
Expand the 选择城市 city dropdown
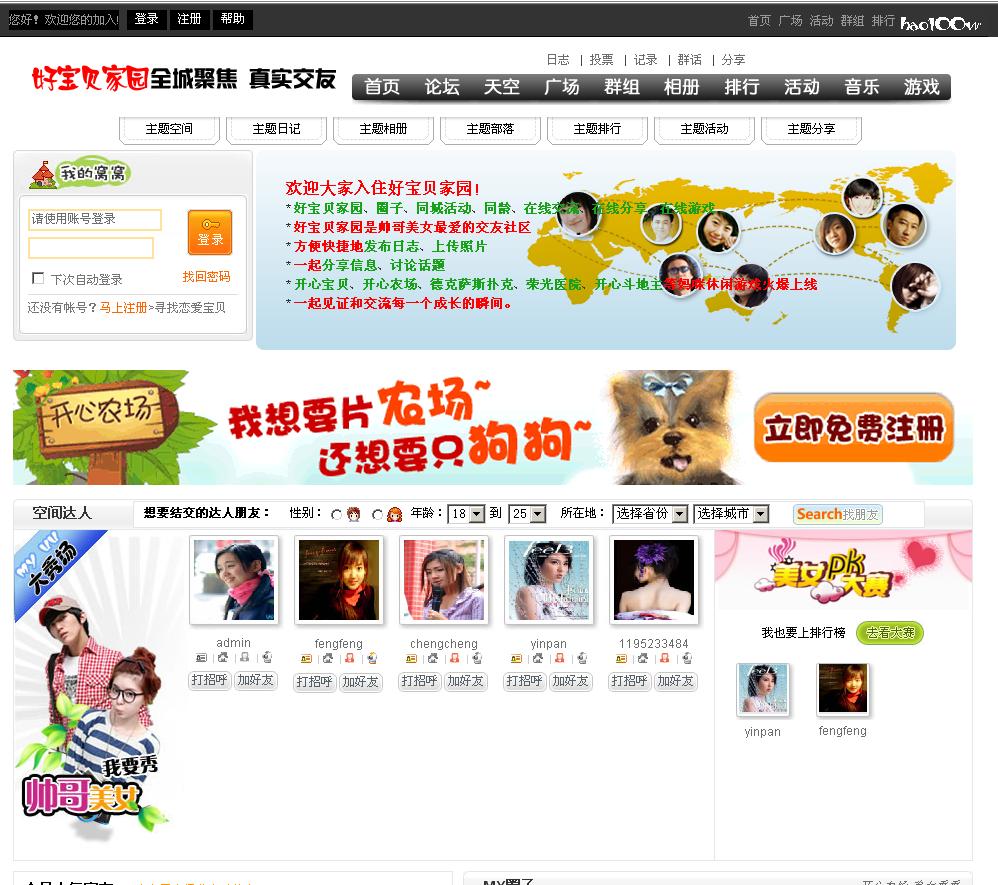tap(731, 514)
